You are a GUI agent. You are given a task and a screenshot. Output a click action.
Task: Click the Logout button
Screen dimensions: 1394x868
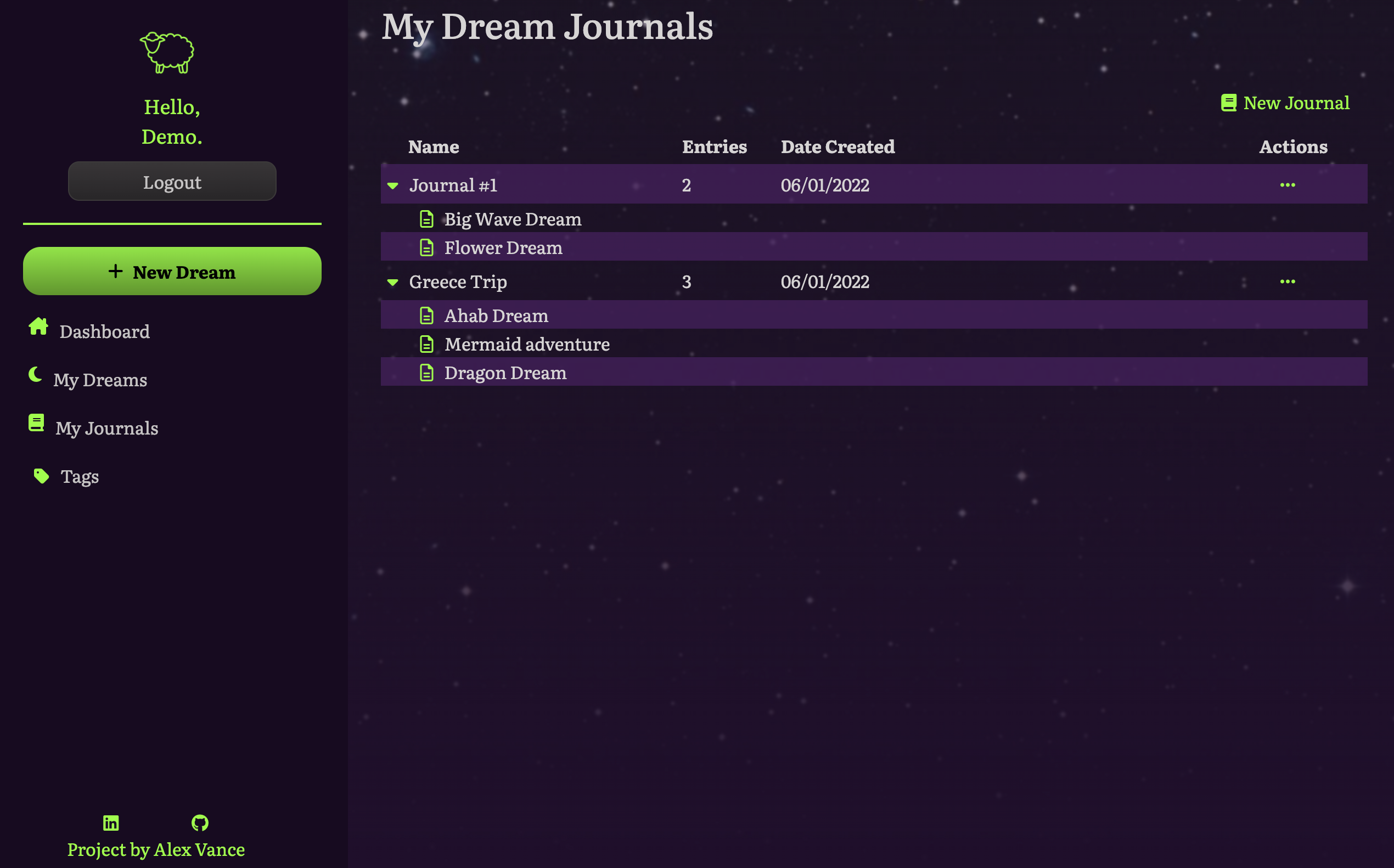coord(172,182)
